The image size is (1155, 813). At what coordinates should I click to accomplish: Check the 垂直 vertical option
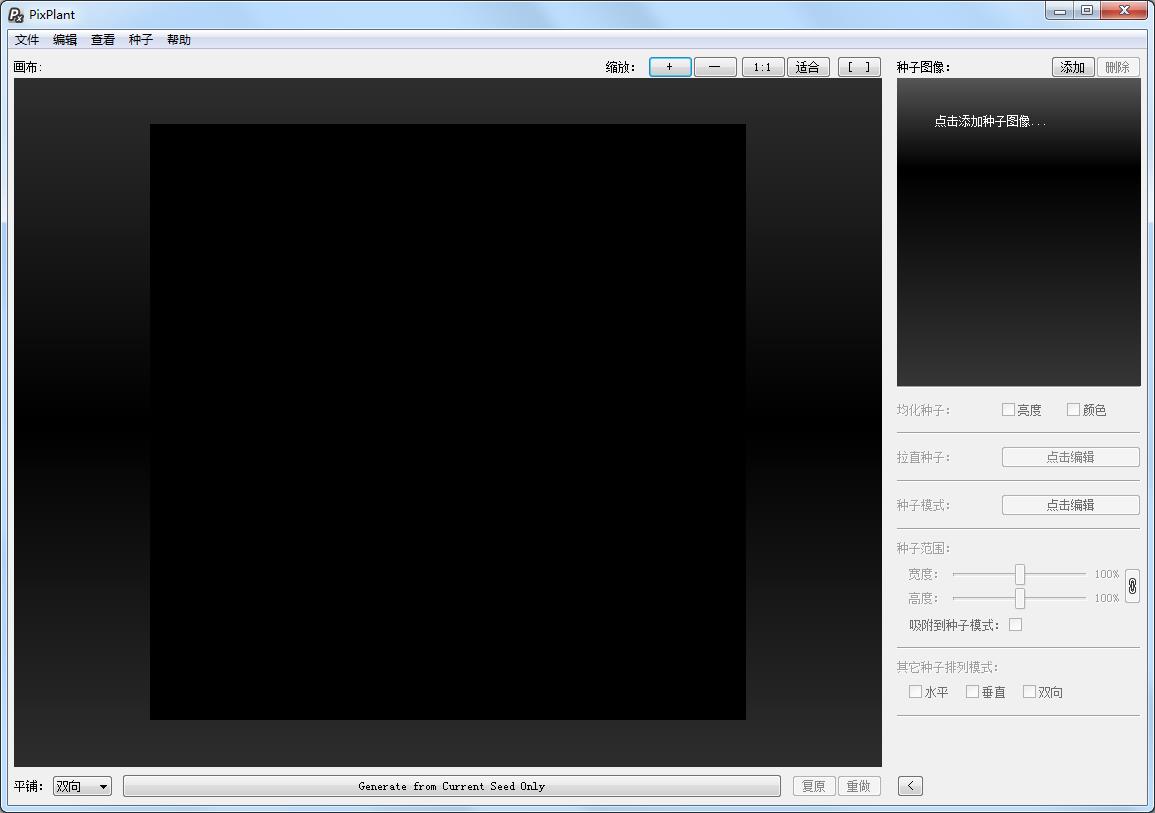pyautogui.click(x=972, y=691)
